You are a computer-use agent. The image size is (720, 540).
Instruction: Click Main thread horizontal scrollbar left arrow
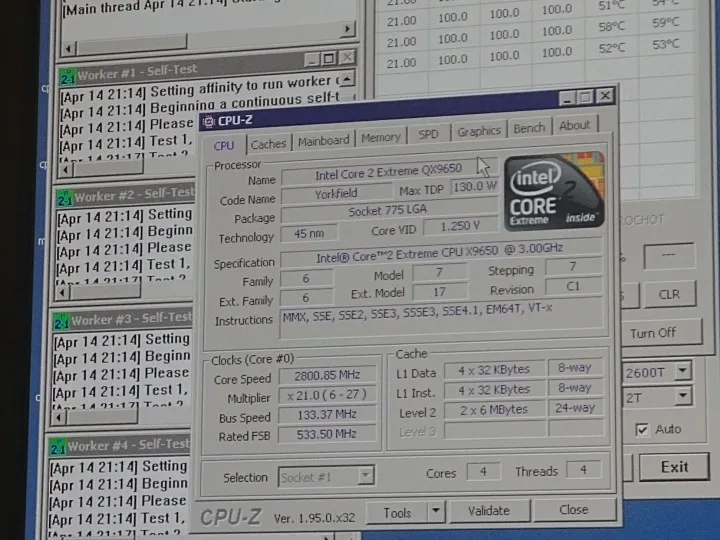point(68,48)
